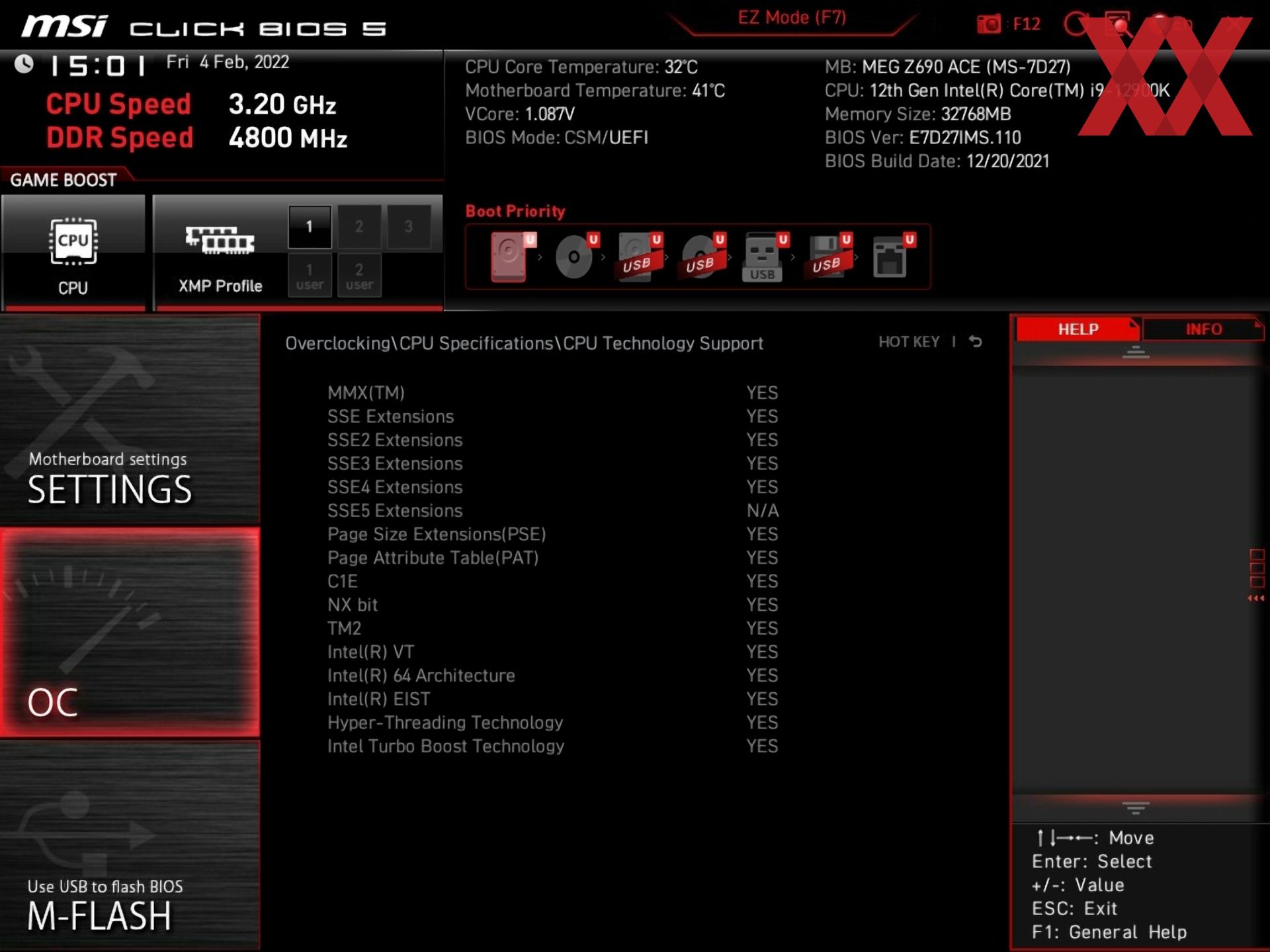
Task: Select the Hyper-Threading Technology row
Action: tap(553, 723)
